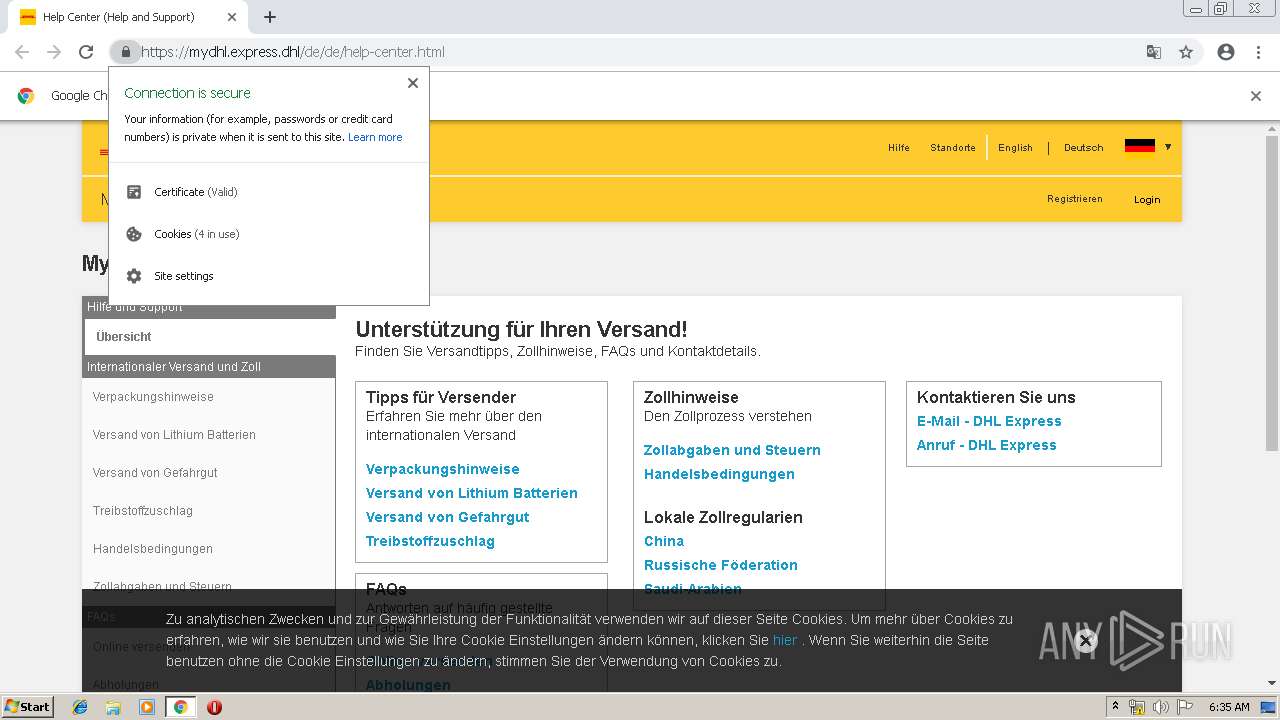The width and height of the screenshot is (1280, 720).
Task: Open Versand von Gefahrgut sidebar item
Action: coord(155,473)
